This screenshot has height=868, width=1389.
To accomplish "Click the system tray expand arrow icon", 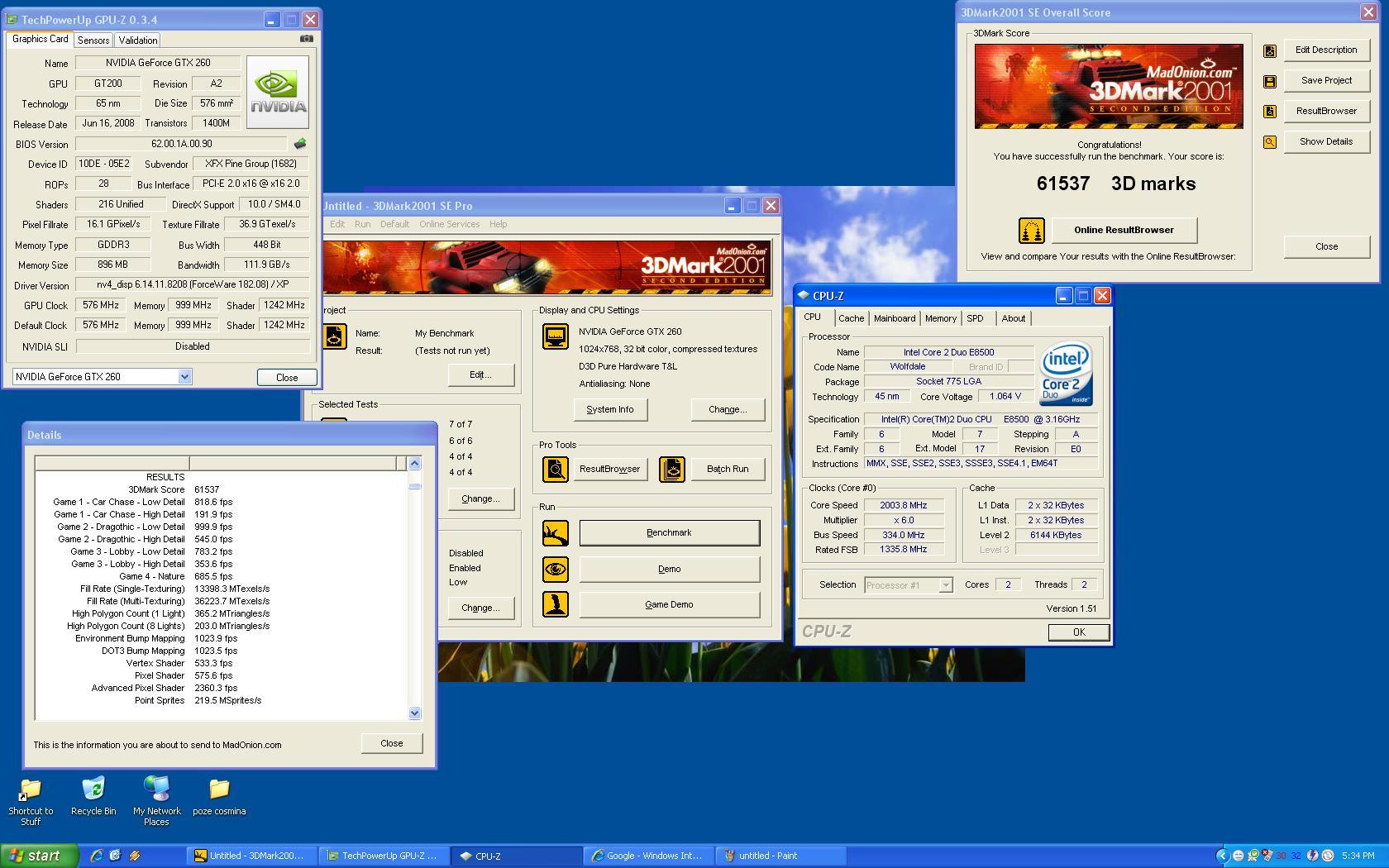I will [1223, 856].
